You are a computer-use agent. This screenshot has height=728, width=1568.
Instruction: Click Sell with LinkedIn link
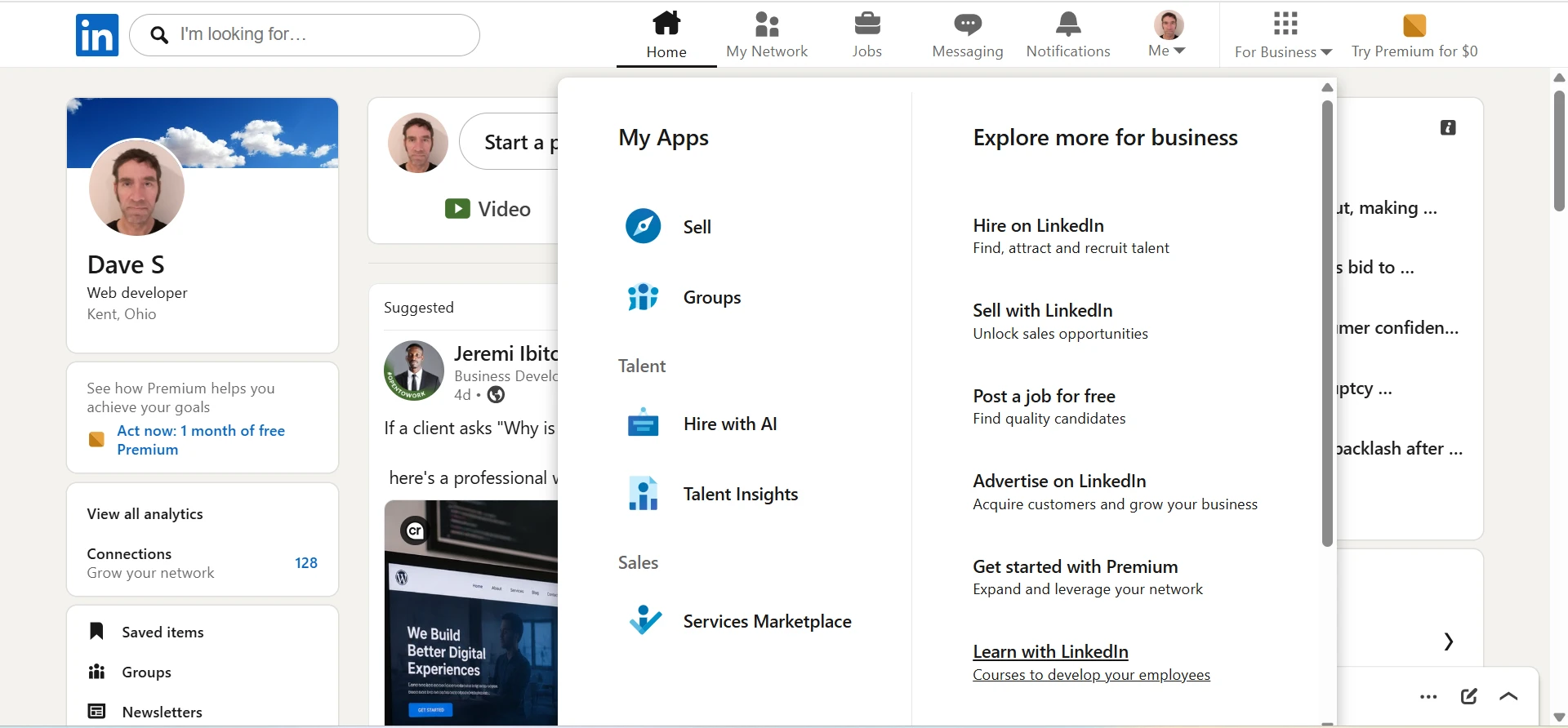1043,310
